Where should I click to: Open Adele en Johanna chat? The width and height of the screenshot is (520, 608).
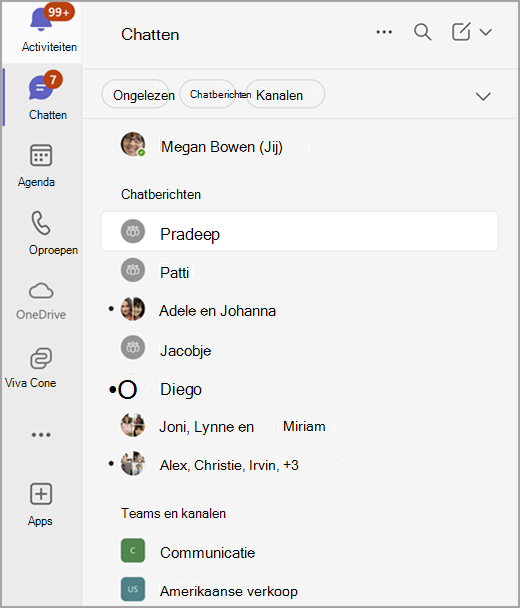pos(299,310)
